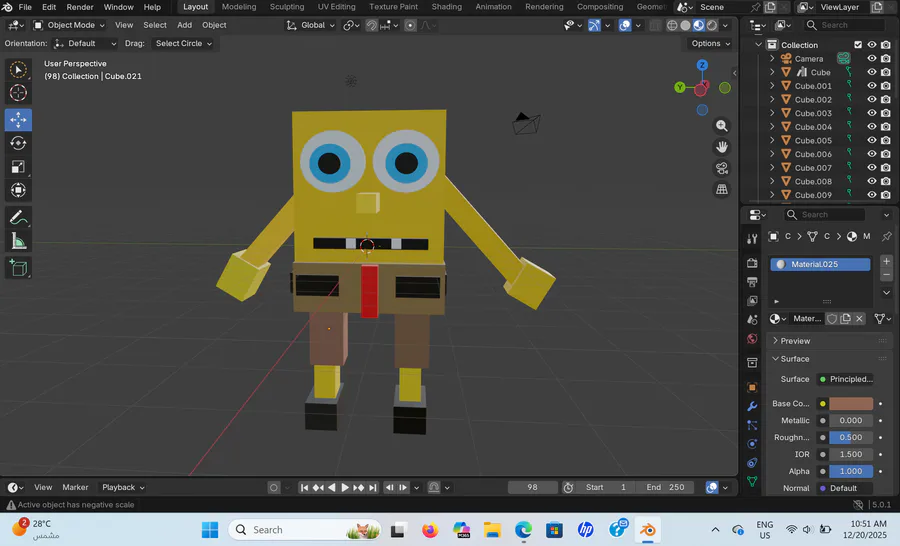Open the Orientation Default dropdown
The height and width of the screenshot is (546, 900).
point(85,44)
